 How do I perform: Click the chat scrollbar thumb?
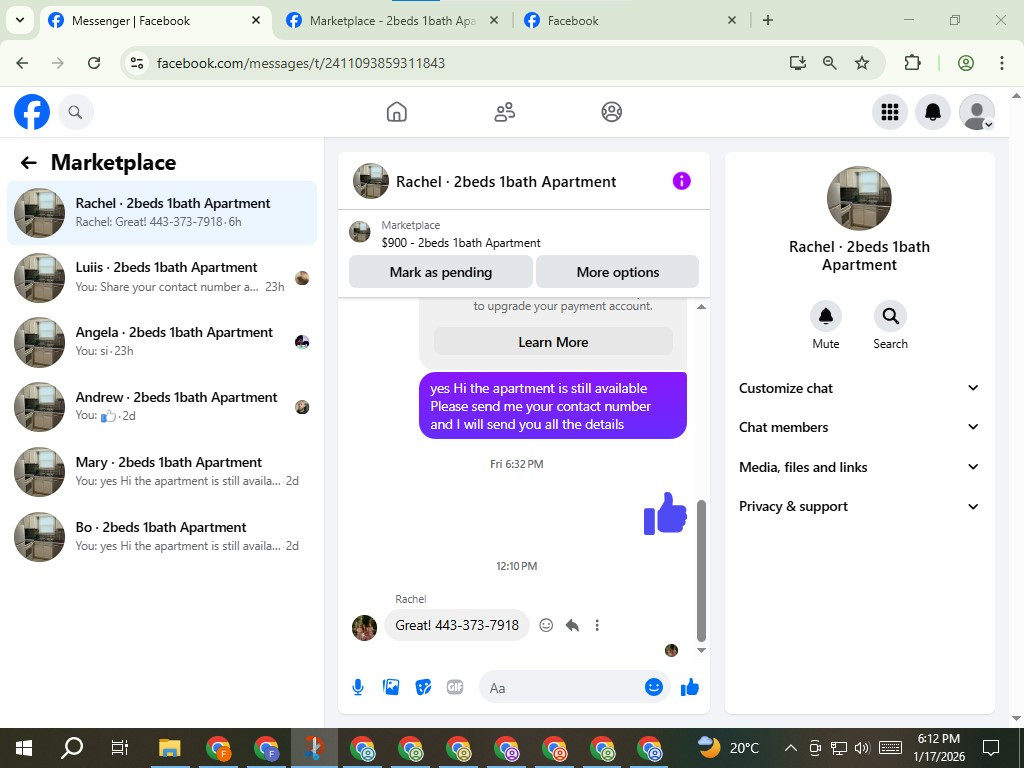coord(701,571)
